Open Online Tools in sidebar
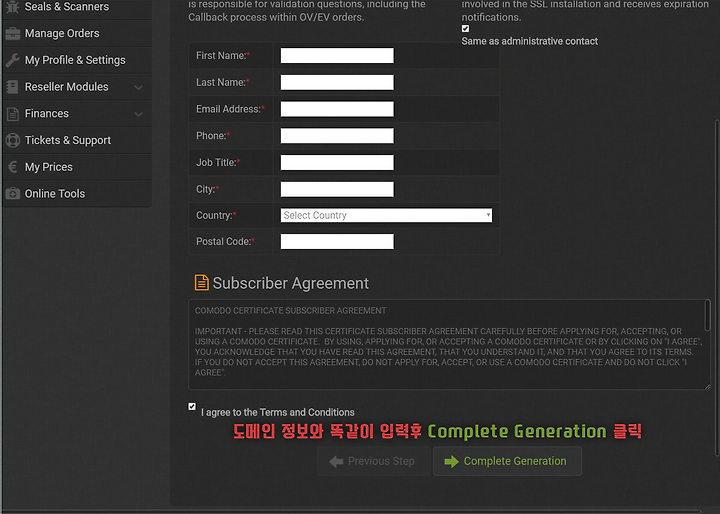The width and height of the screenshot is (720, 514). (77, 193)
